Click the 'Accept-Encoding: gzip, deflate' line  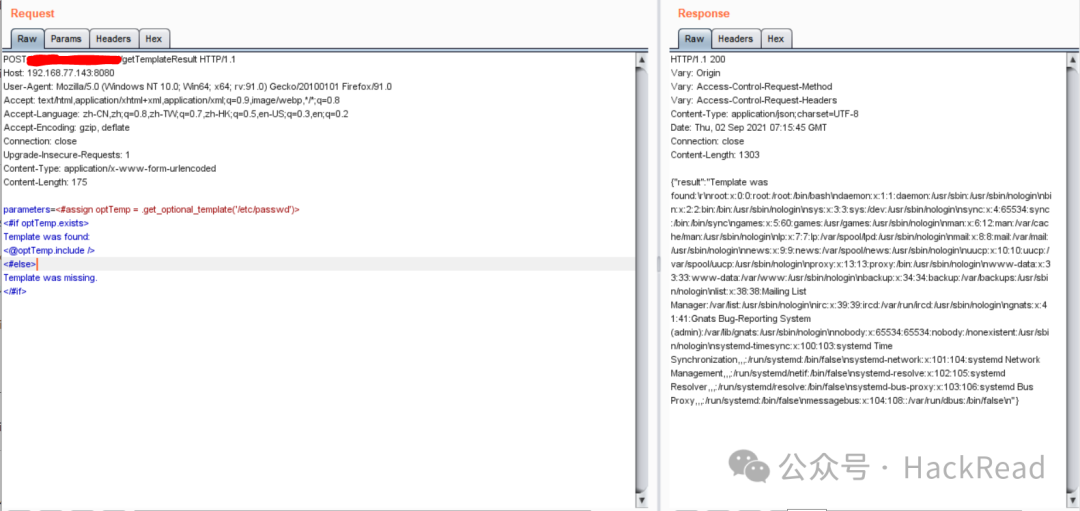click(67, 127)
